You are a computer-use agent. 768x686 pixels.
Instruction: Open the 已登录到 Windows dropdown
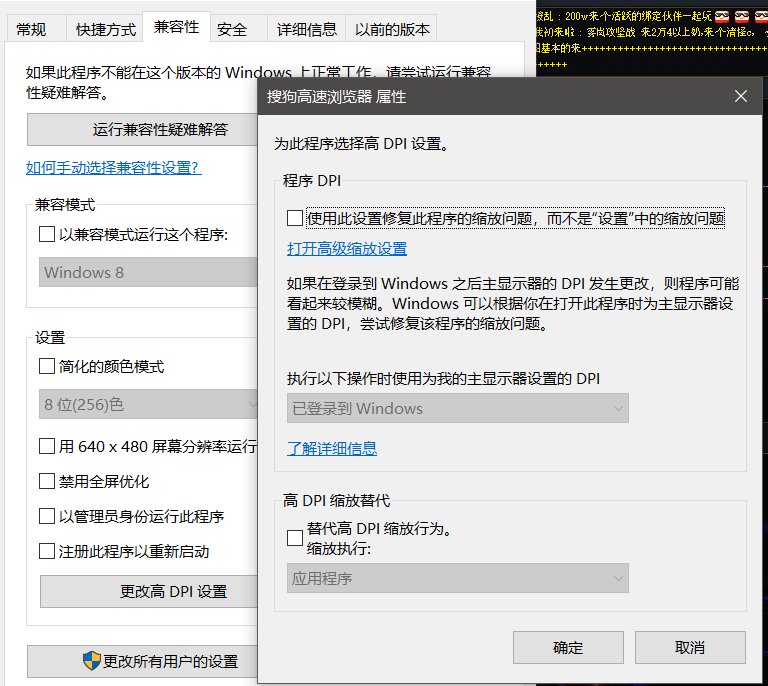click(457, 408)
